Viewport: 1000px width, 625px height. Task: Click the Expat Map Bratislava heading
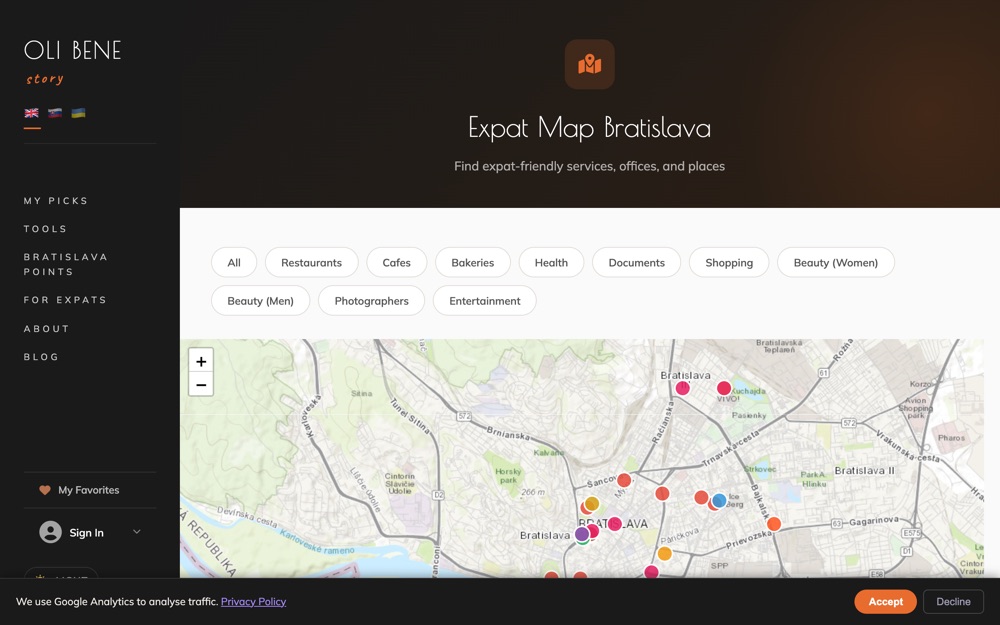pyautogui.click(x=589, y=128)
